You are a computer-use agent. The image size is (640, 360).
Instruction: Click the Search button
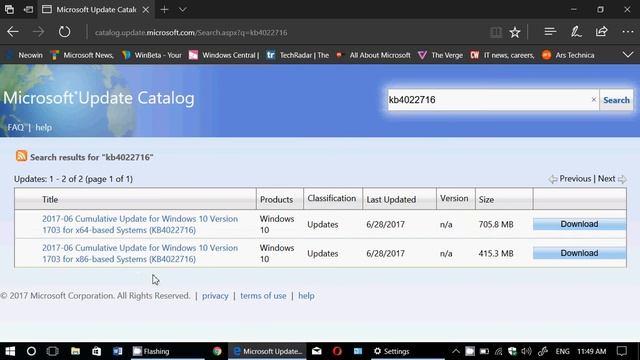[616, 100]
